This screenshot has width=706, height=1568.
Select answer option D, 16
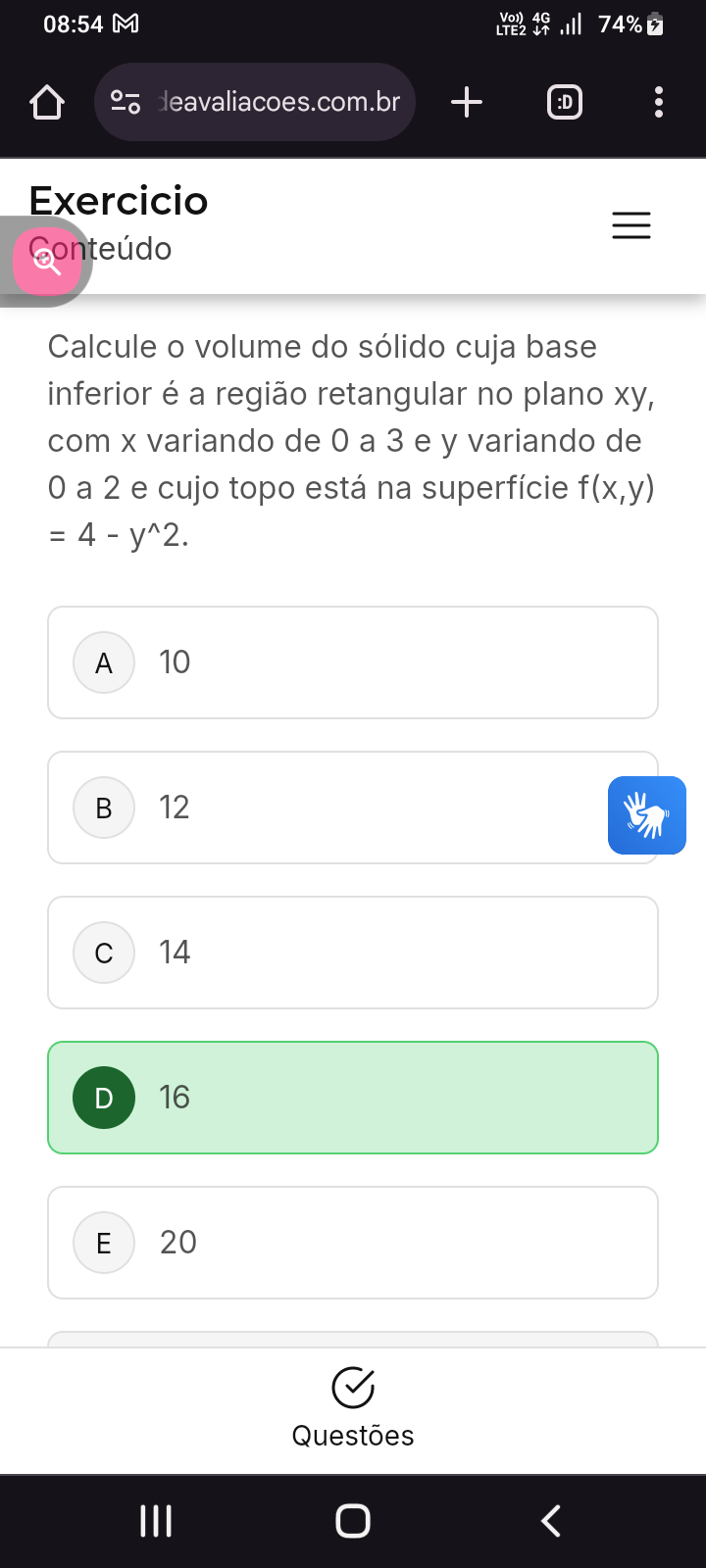[x=353, y=1098]
